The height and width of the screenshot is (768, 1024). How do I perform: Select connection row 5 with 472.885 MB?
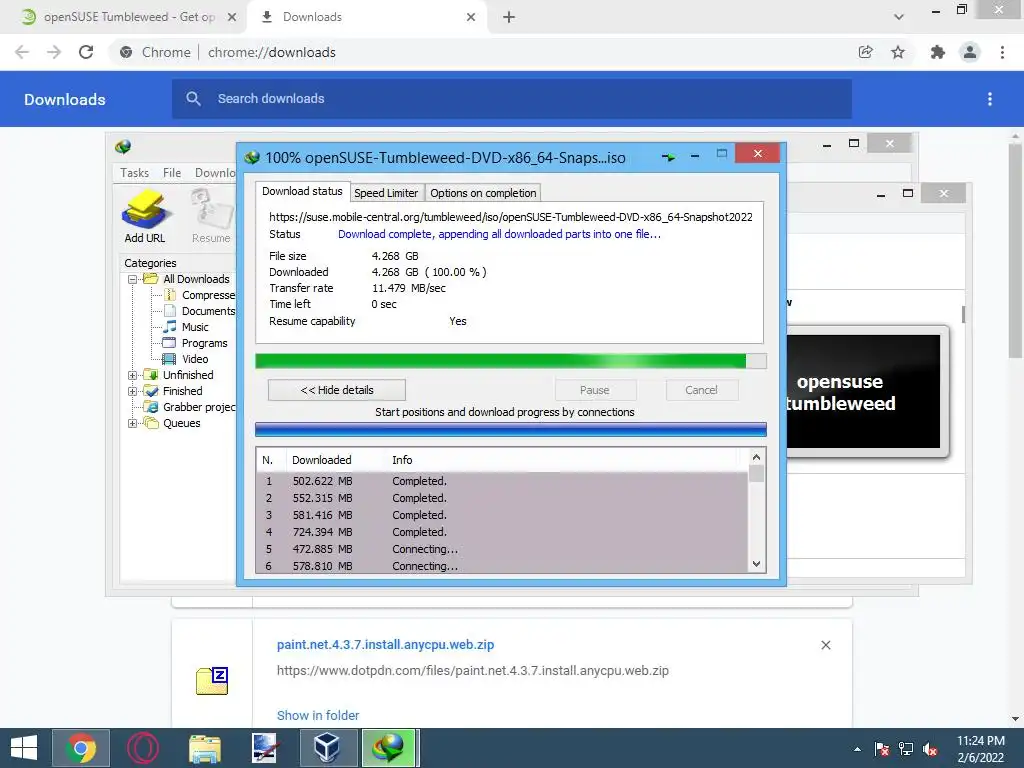[502, 549]
